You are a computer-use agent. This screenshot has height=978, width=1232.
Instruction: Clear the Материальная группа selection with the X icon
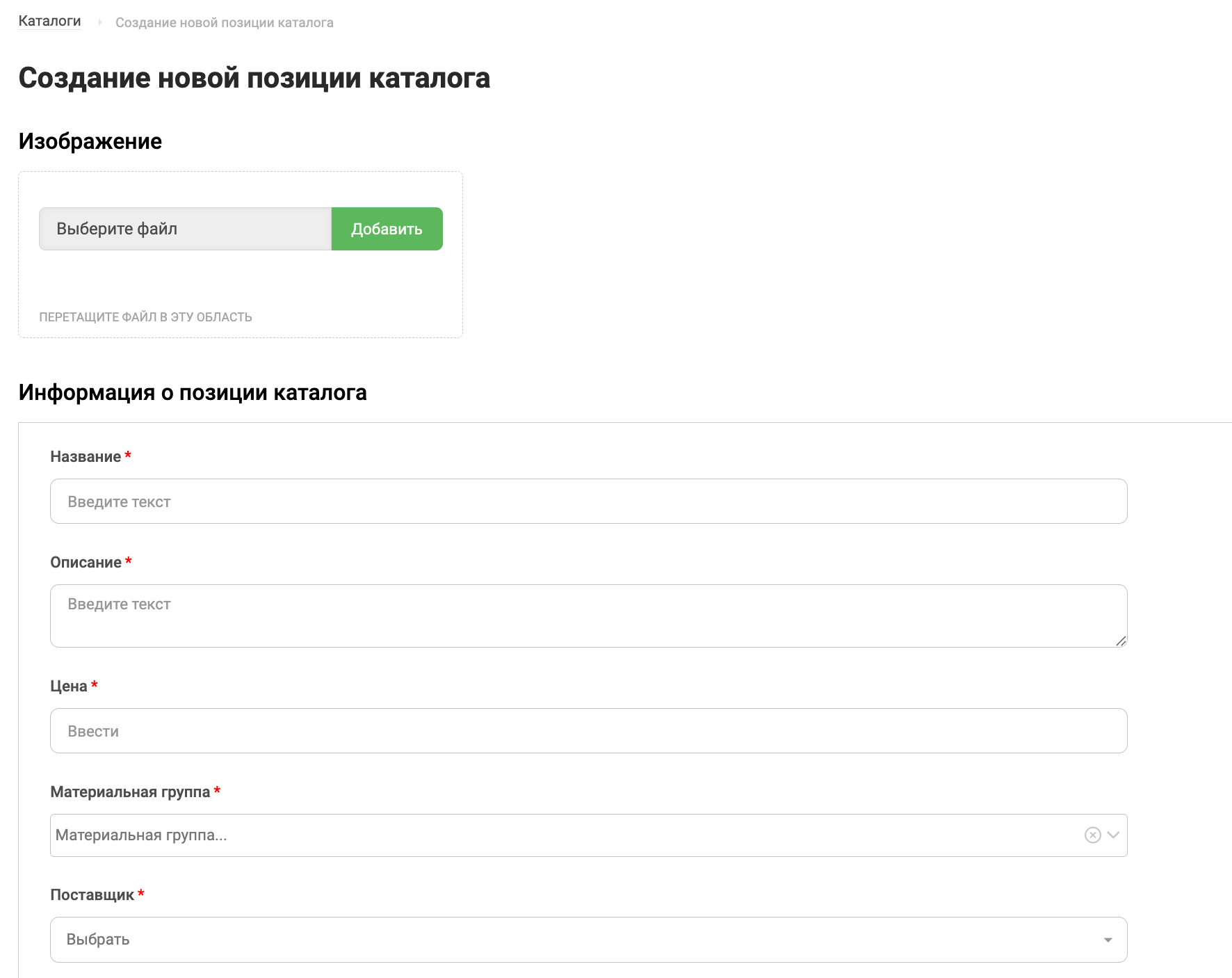1092,835
